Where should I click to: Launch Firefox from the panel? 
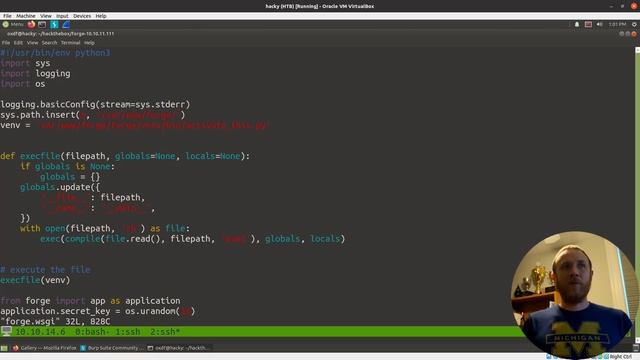31,24
